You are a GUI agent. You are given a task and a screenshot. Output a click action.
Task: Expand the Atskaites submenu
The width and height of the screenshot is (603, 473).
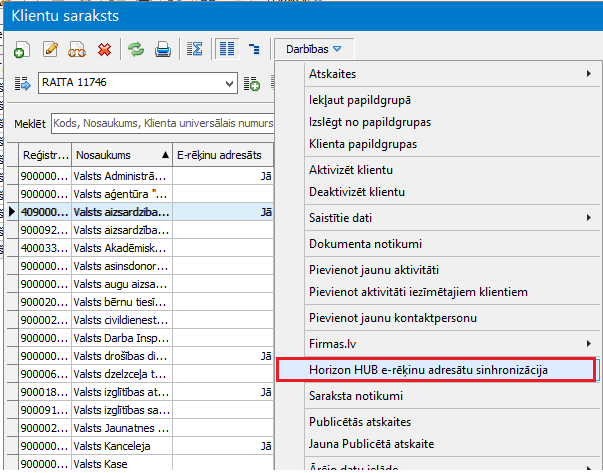[450, 74]
